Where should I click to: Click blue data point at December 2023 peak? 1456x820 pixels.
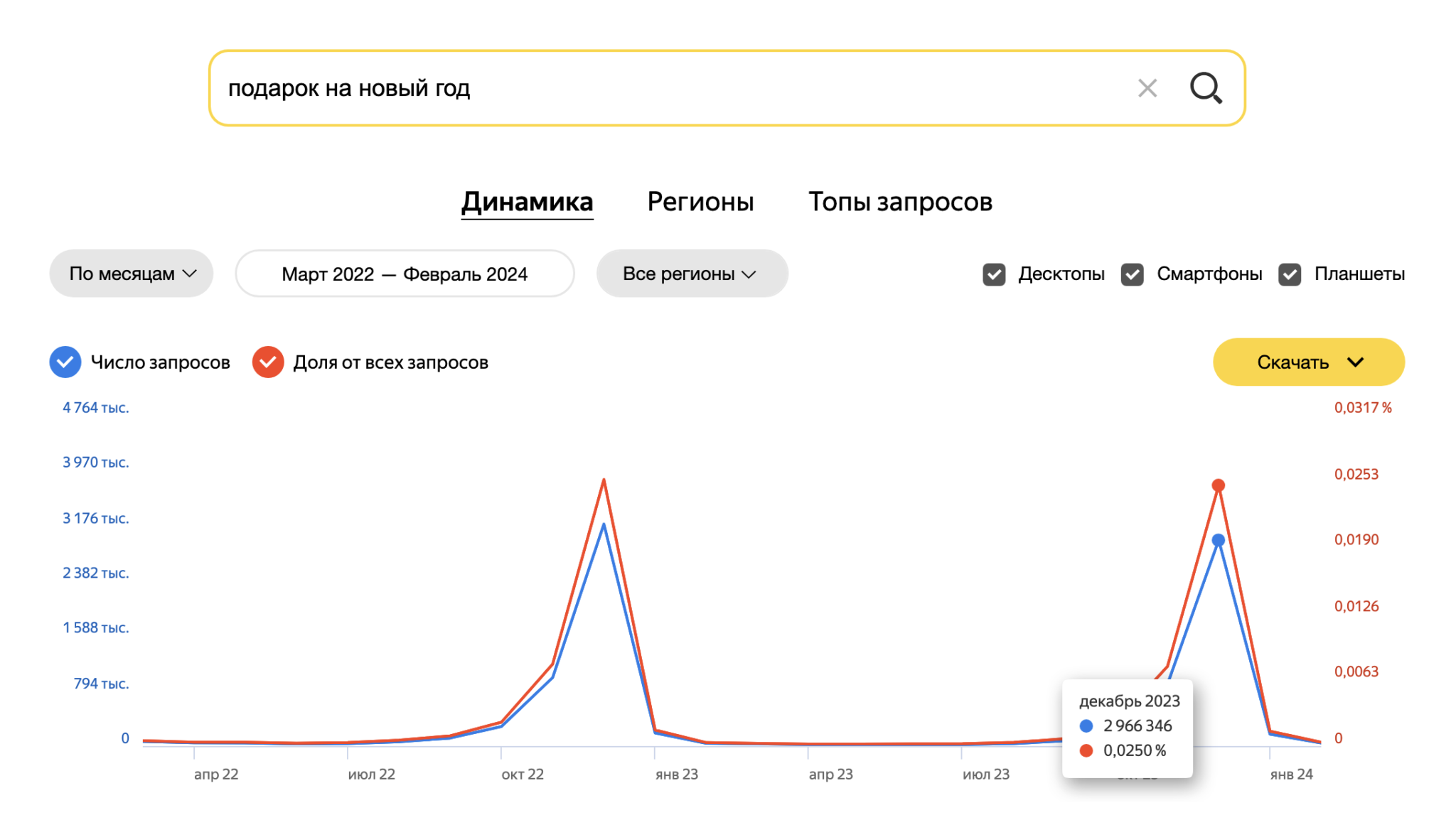coord(1219,541)
